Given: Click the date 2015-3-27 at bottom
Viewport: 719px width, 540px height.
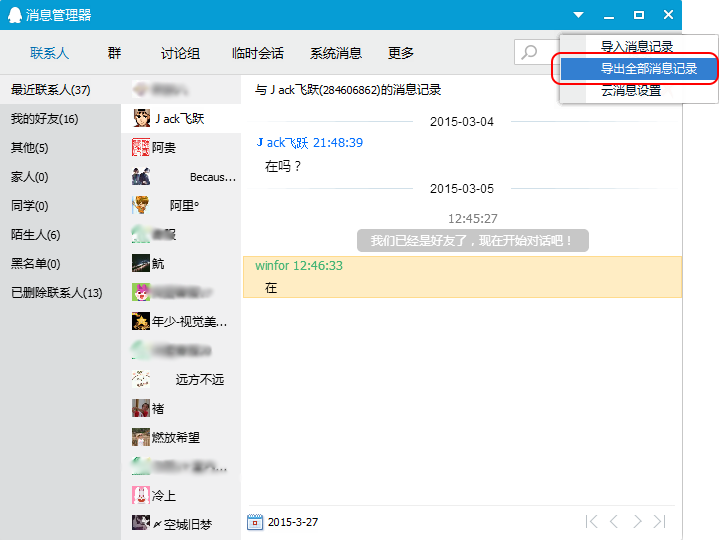Looking at the screenshot, I should pyautogui.click(x=293, y=522).
